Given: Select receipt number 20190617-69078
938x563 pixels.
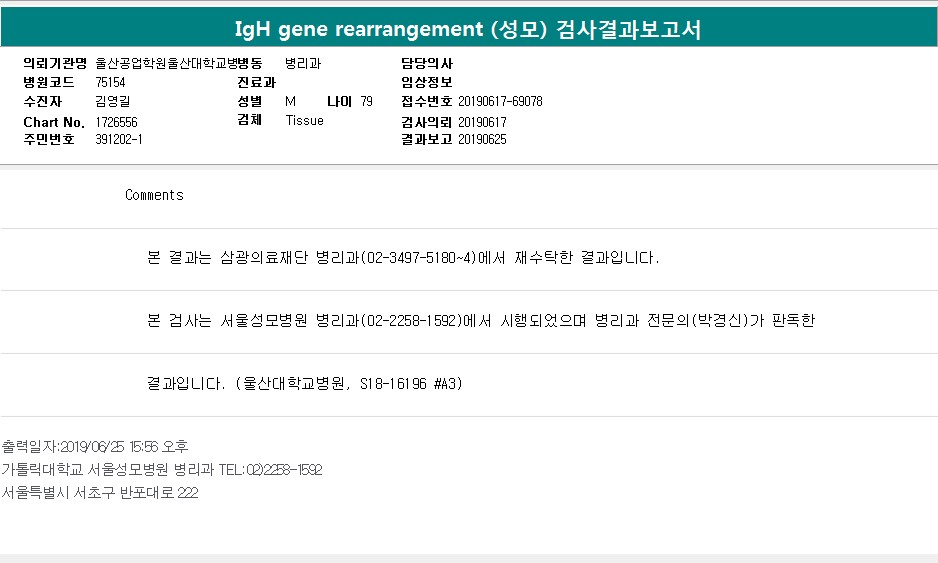Looking at the screenshot, I should [x=500, y=101].
